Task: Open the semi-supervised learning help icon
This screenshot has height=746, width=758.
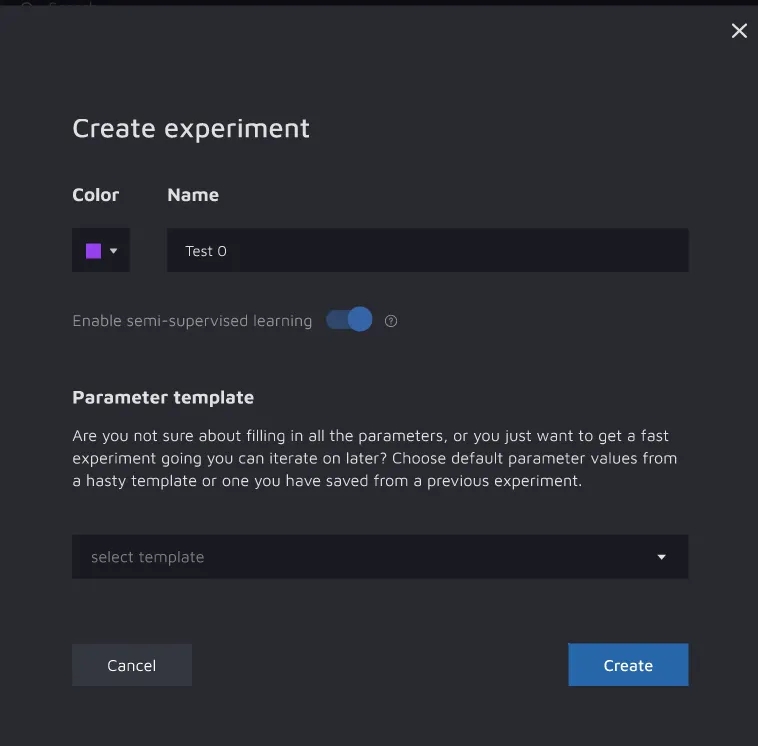Action: pos(391,321)
